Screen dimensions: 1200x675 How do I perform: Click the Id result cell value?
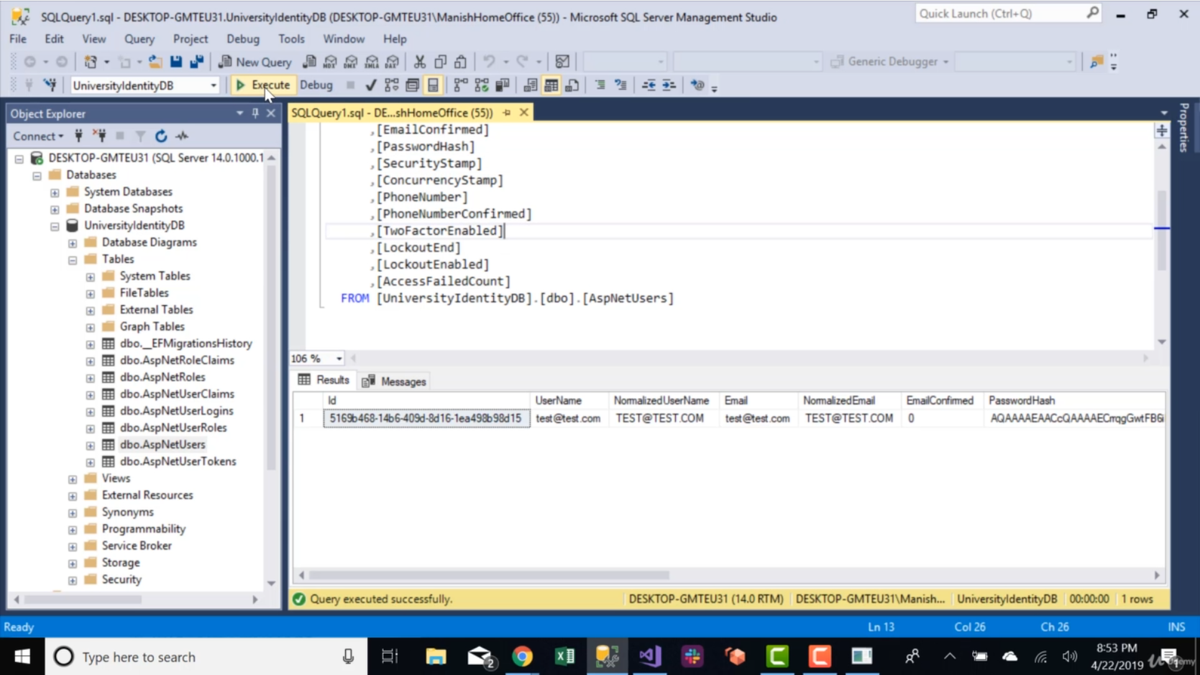click(x=425, y=418)
